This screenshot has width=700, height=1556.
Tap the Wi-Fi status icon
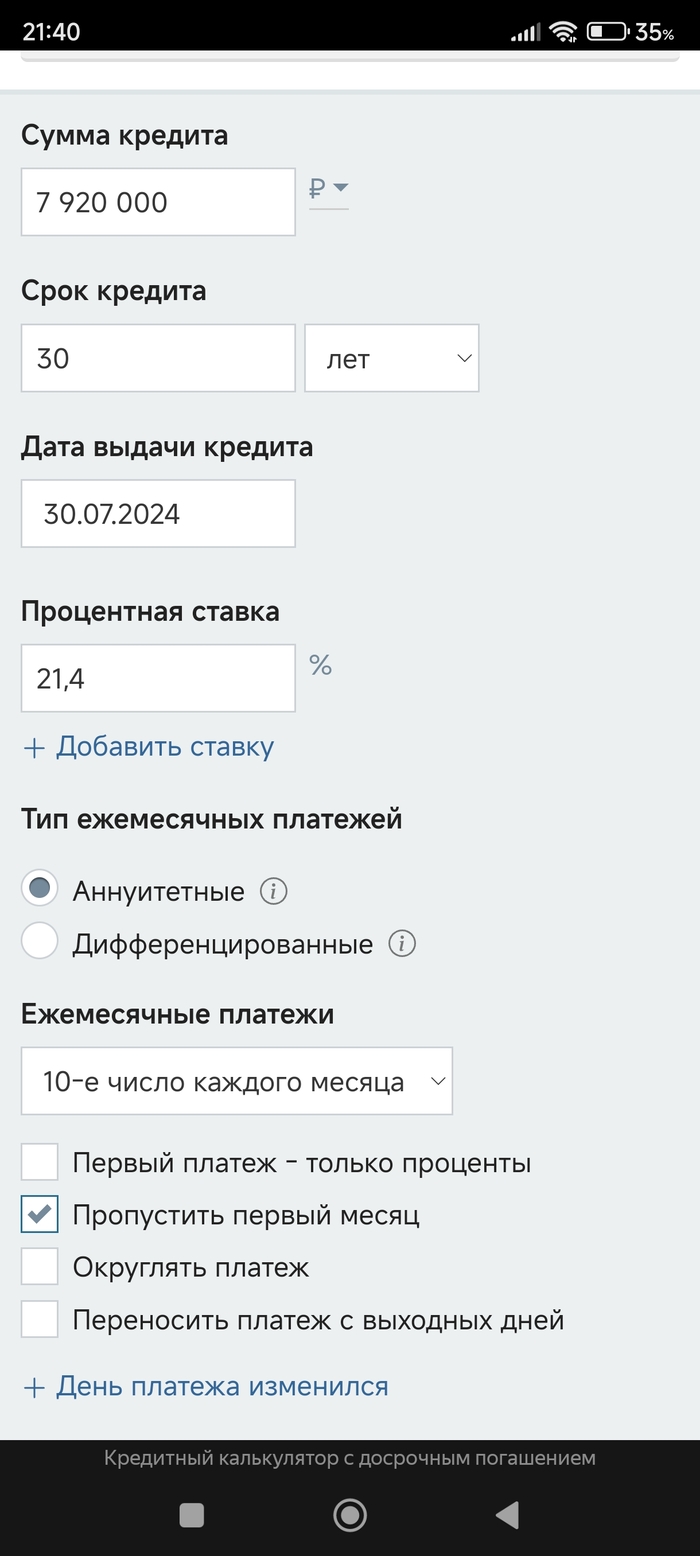point(563,32)
